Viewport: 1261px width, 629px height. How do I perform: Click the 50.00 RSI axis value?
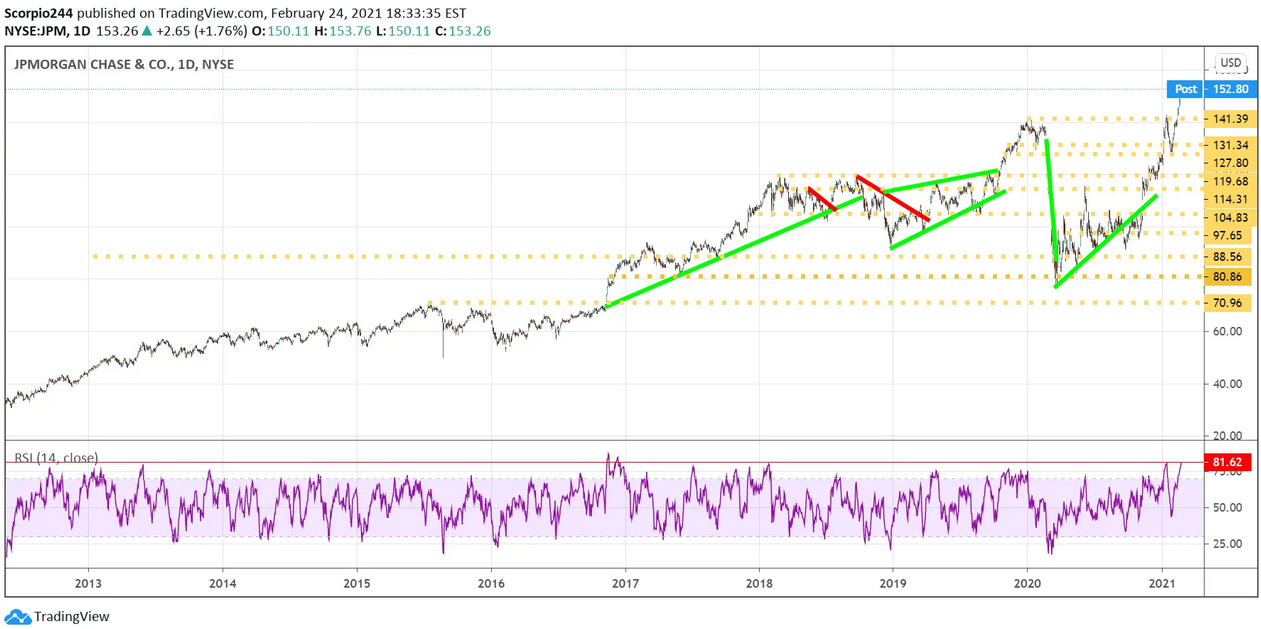pyautogui.click(x=1227, y=507)
